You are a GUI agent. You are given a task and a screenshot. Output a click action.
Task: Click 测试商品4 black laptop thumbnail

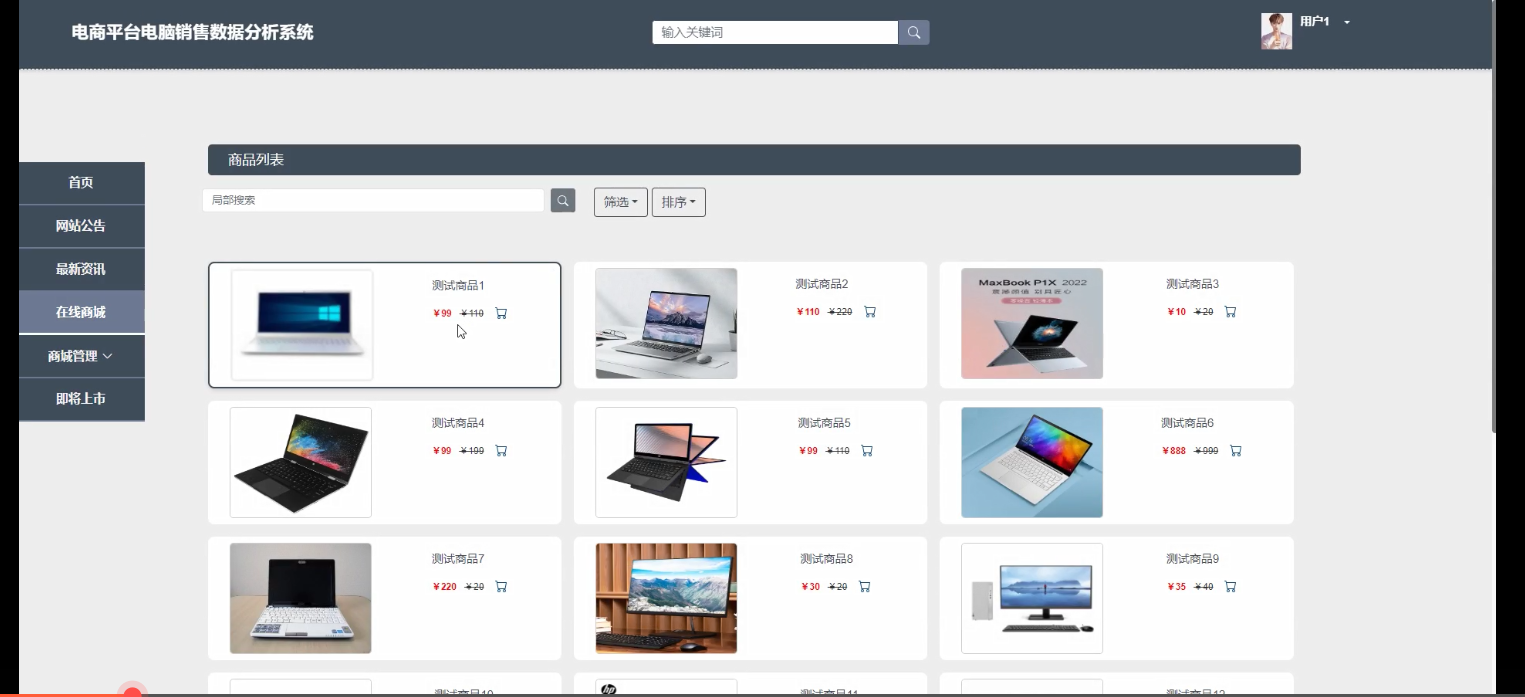point(301,462)
